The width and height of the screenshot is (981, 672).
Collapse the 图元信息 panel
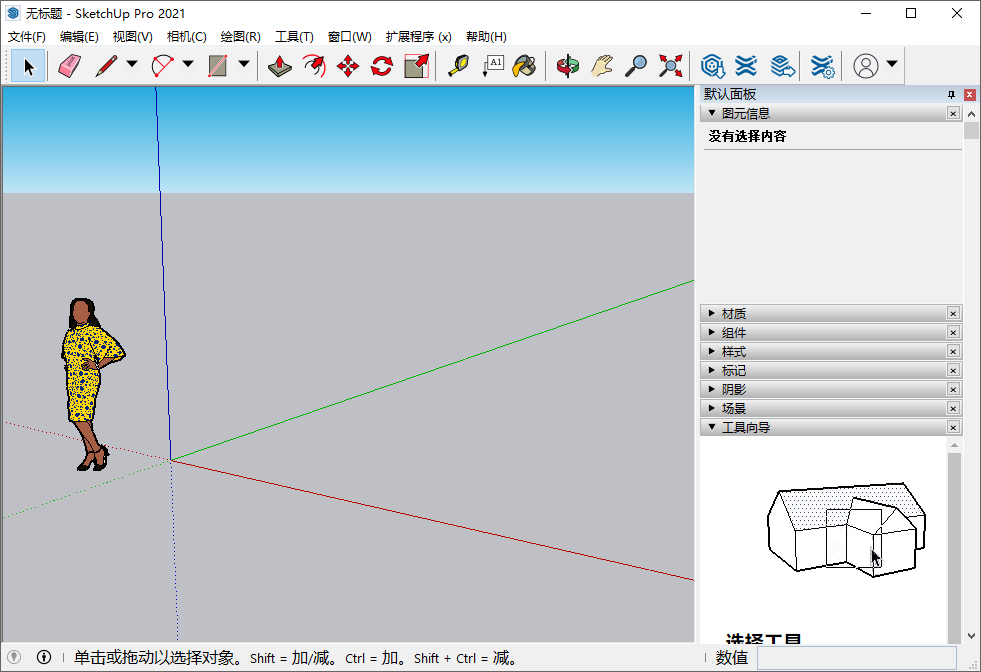point(713,113)
